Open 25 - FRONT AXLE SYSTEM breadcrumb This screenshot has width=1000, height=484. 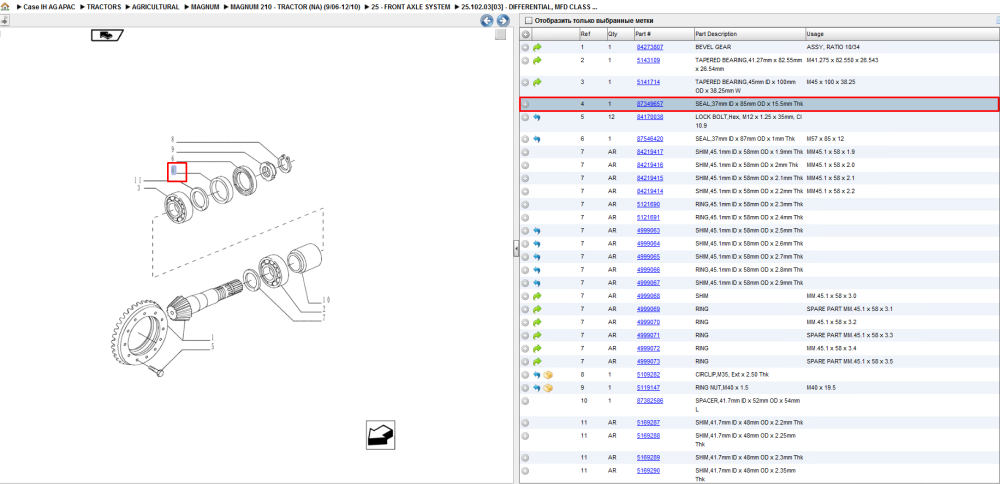pos(411,6)
